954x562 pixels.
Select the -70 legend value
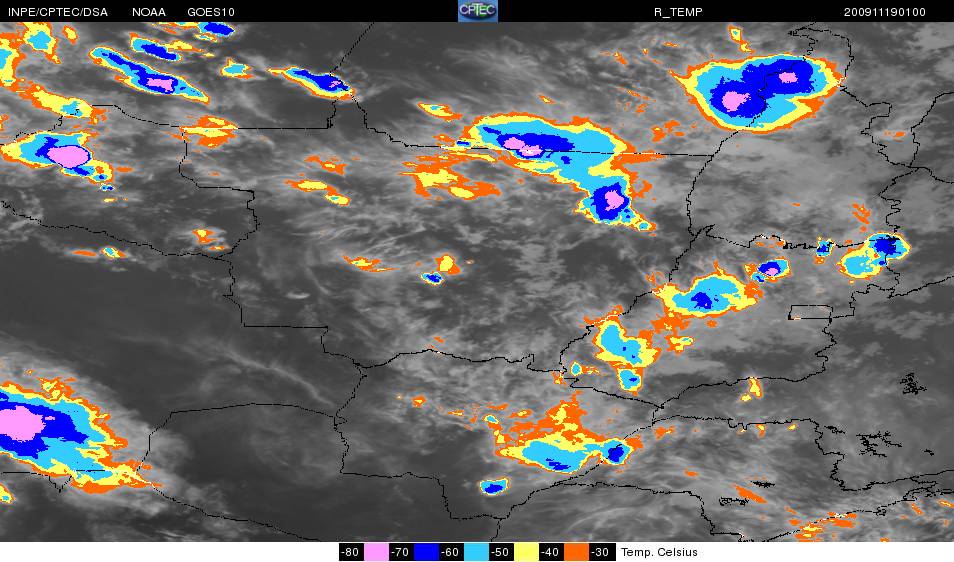pos(400,552)
